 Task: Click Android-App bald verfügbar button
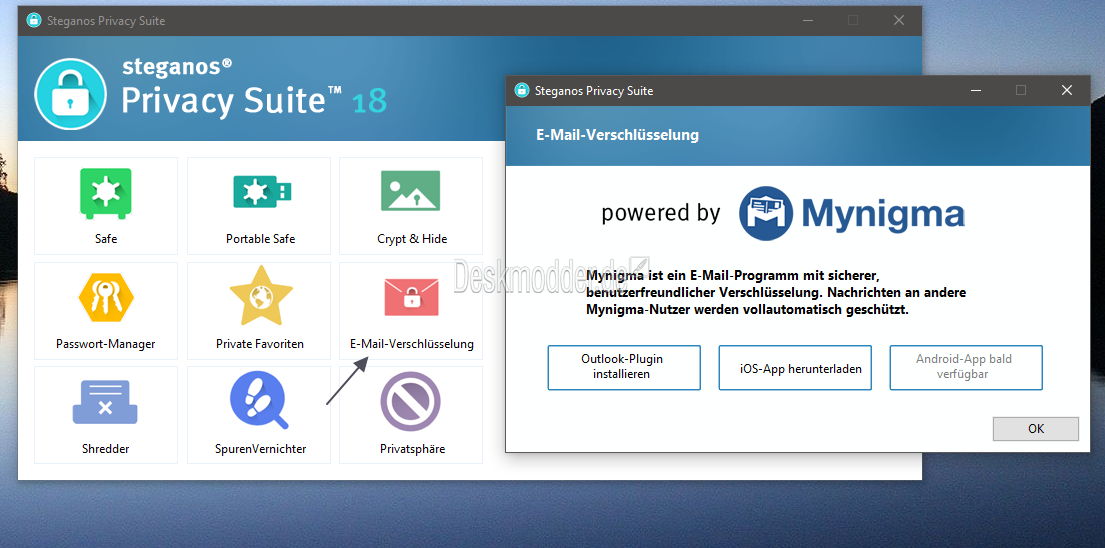pyautogui.click(x=965, y=367)
